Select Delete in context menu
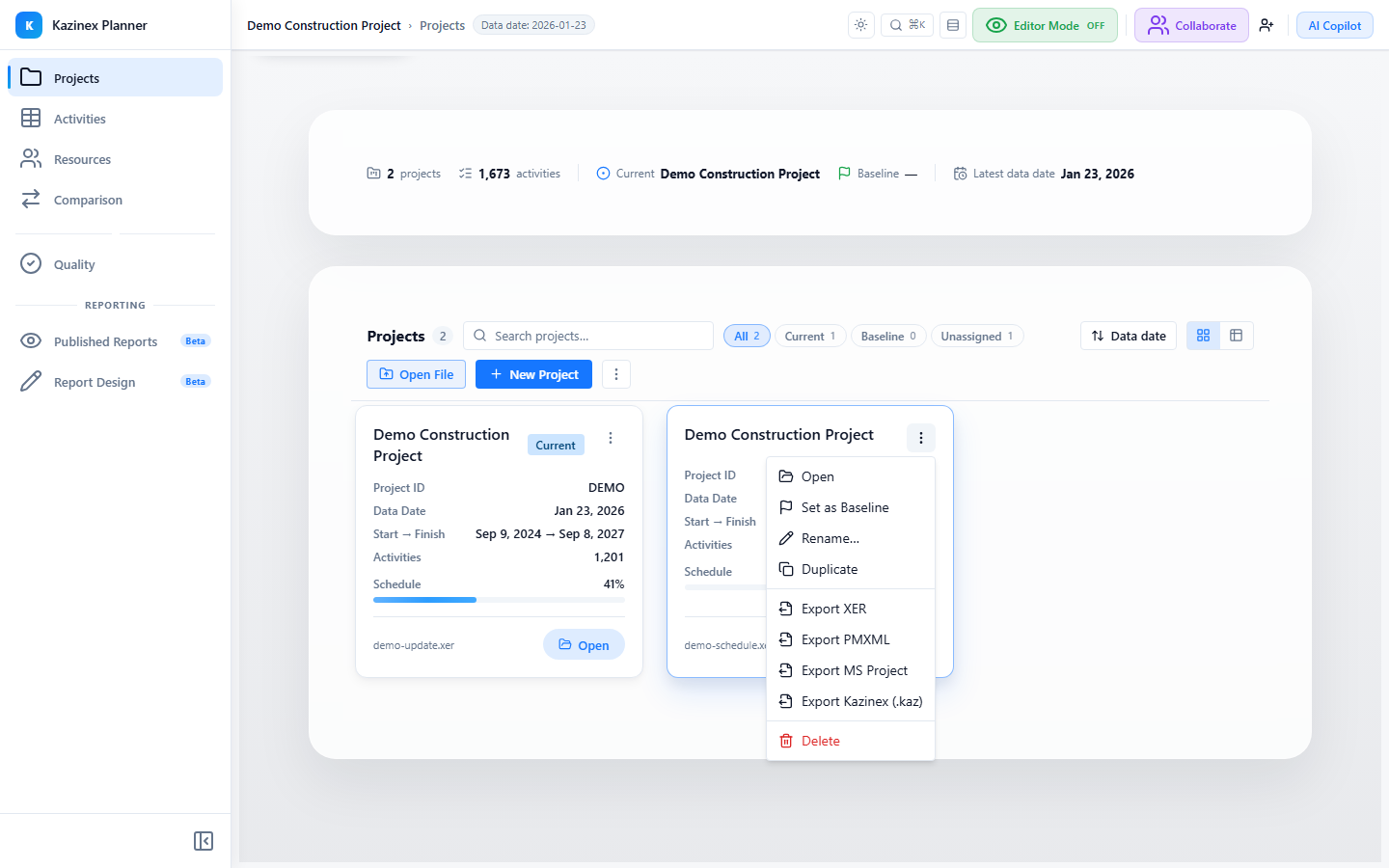The height and width of the screenshot is (868, 1389). pyautogui.click(x=851, y=741)
